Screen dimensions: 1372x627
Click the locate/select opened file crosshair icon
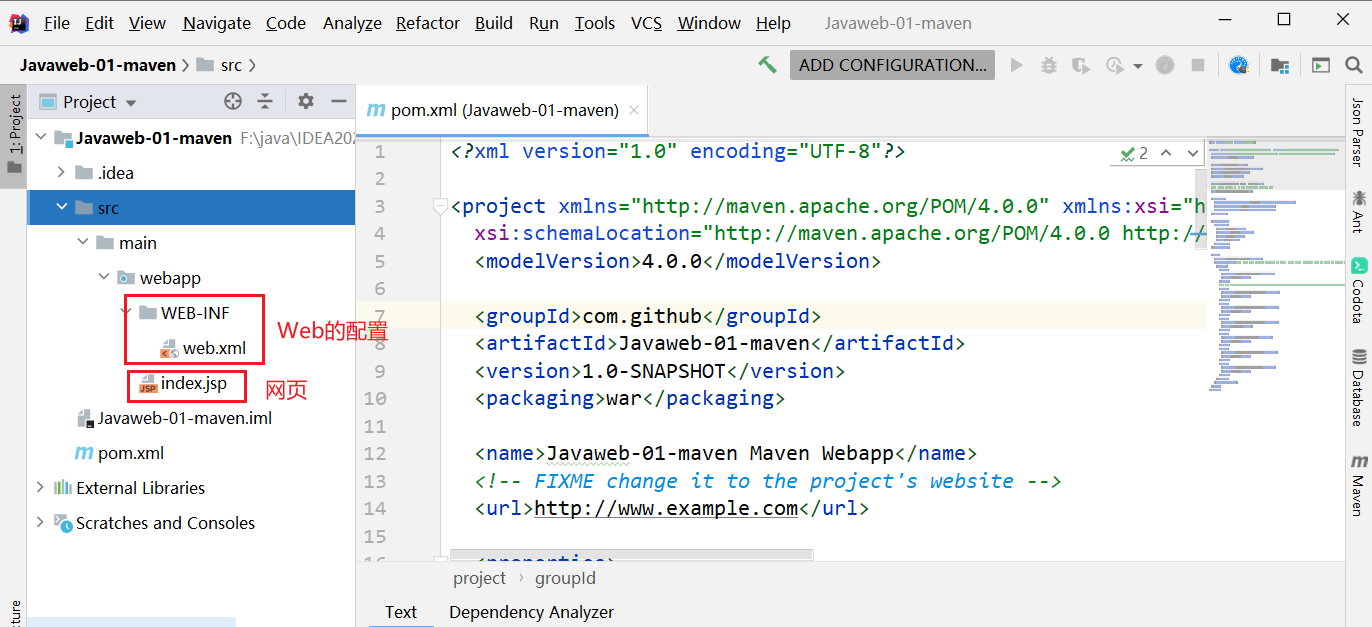pyautogui.click(x=233, y=101)
